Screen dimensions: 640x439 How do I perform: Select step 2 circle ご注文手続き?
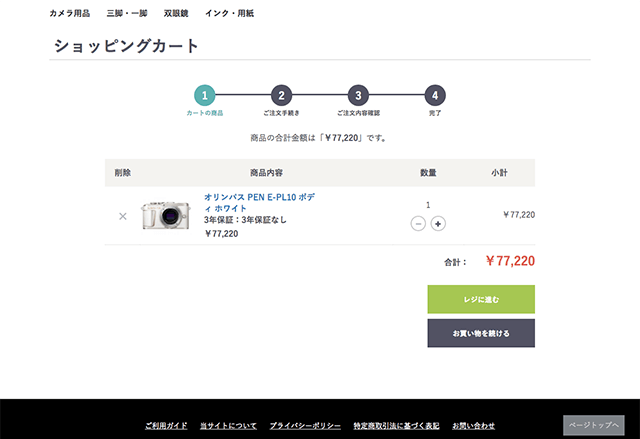281,95
